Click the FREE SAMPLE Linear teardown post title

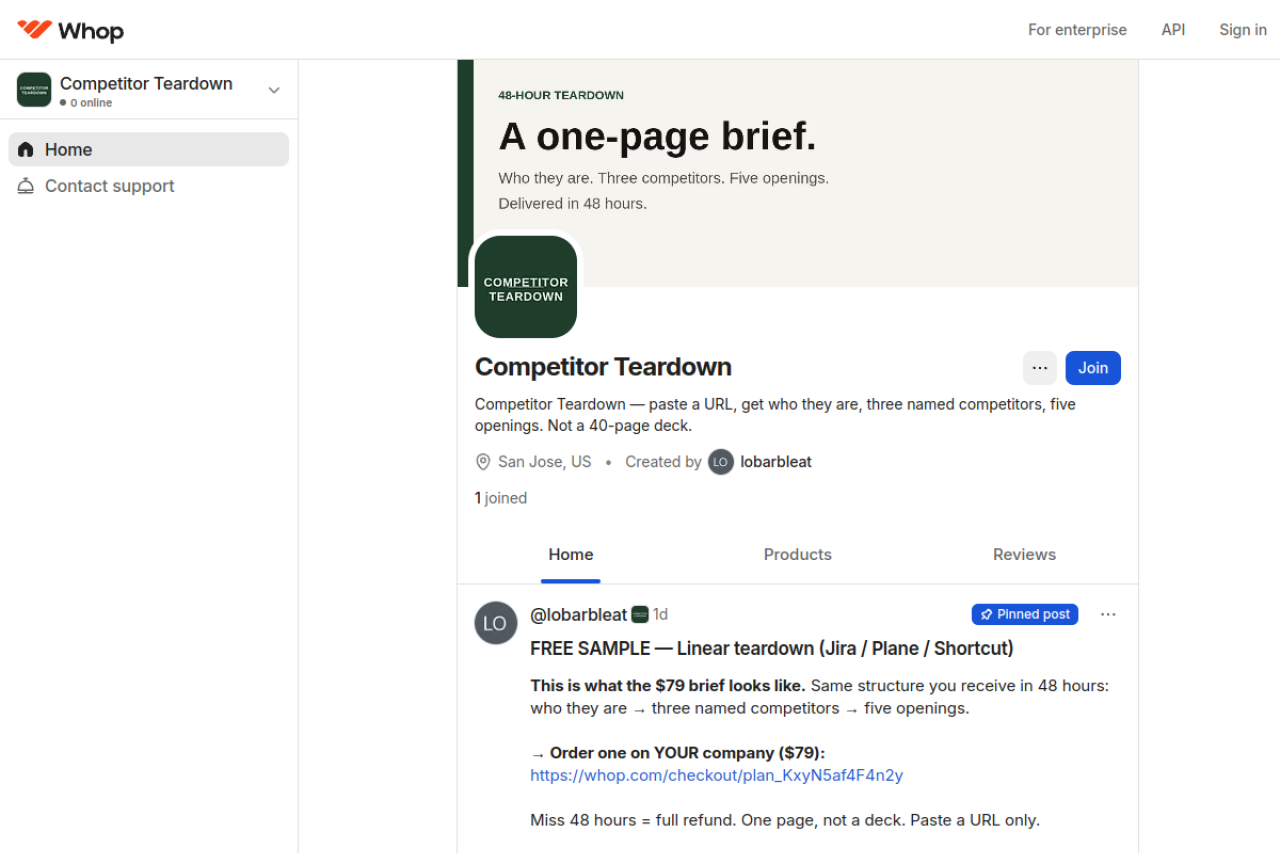[x=772, y=648]
